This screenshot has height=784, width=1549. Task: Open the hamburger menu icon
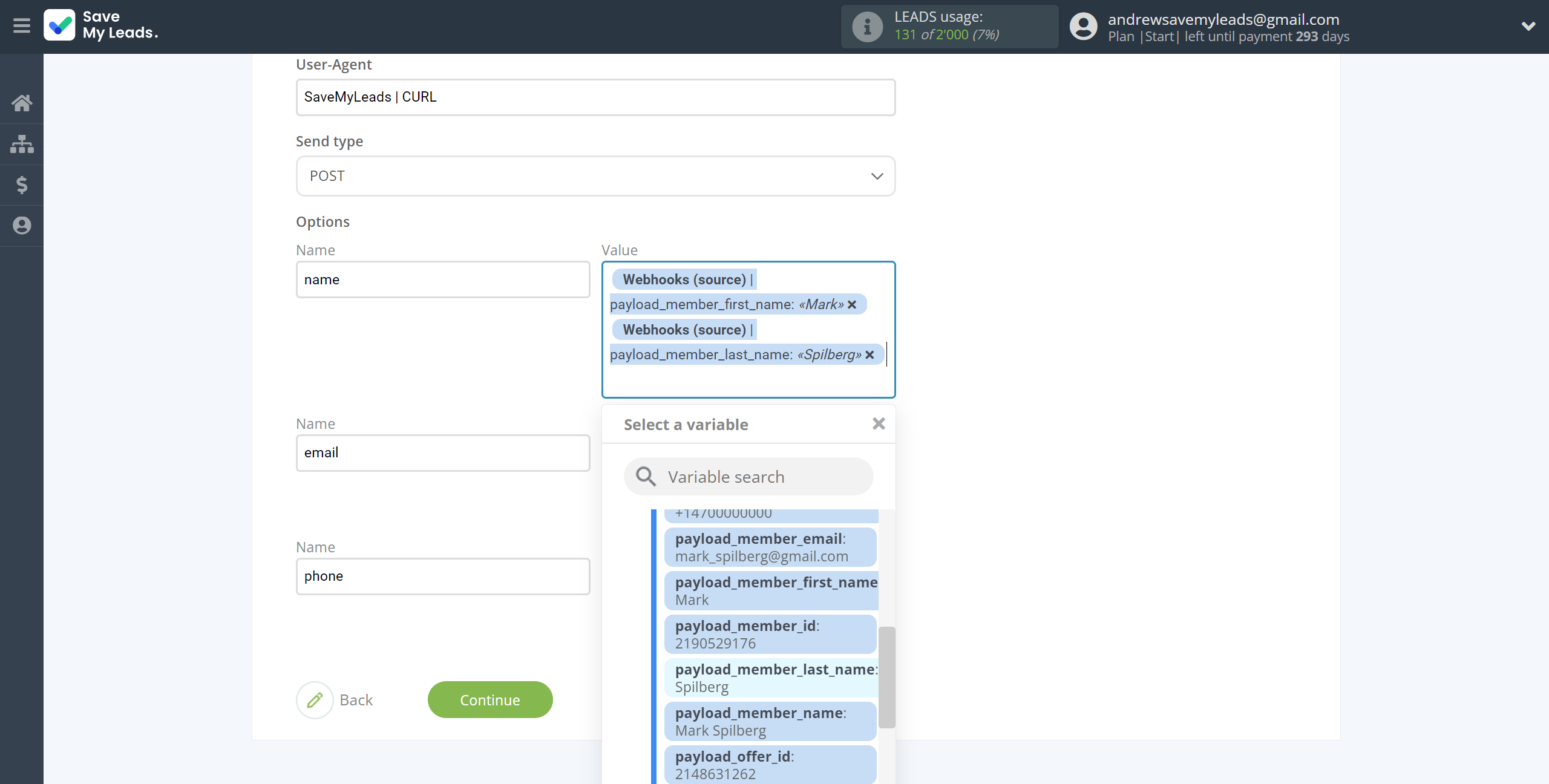coord(22,26)
